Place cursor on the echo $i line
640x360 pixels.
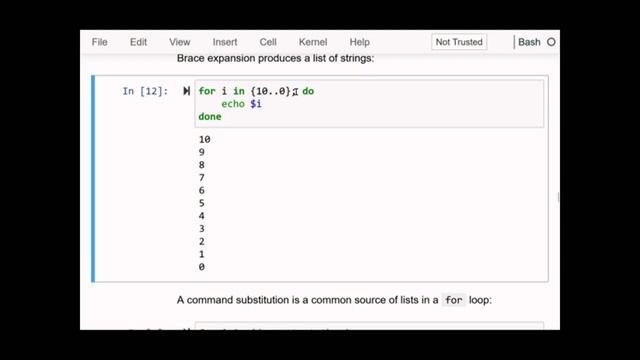pyautogui.click(x=242, y=104)
